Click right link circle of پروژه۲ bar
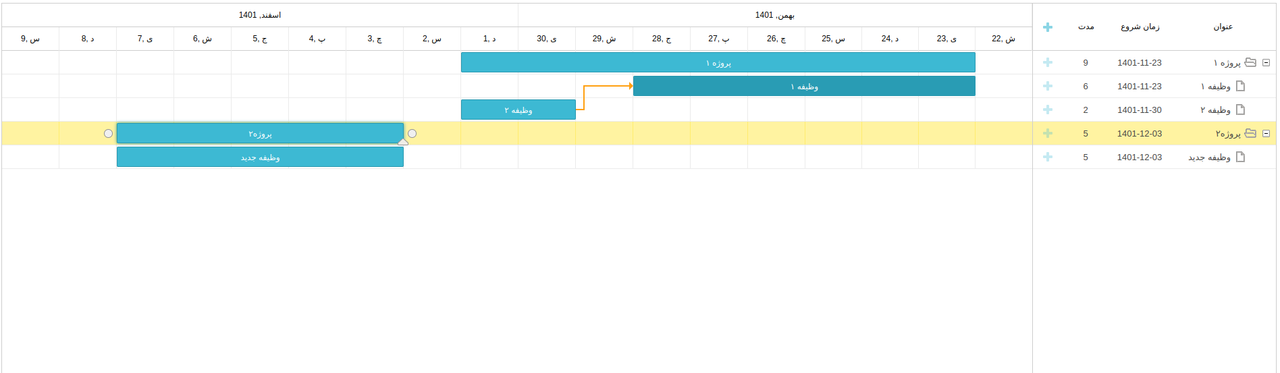 point(412,133)
